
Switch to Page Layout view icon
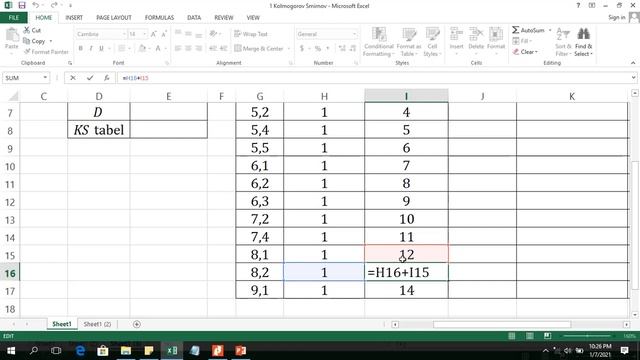coord(529,336)
